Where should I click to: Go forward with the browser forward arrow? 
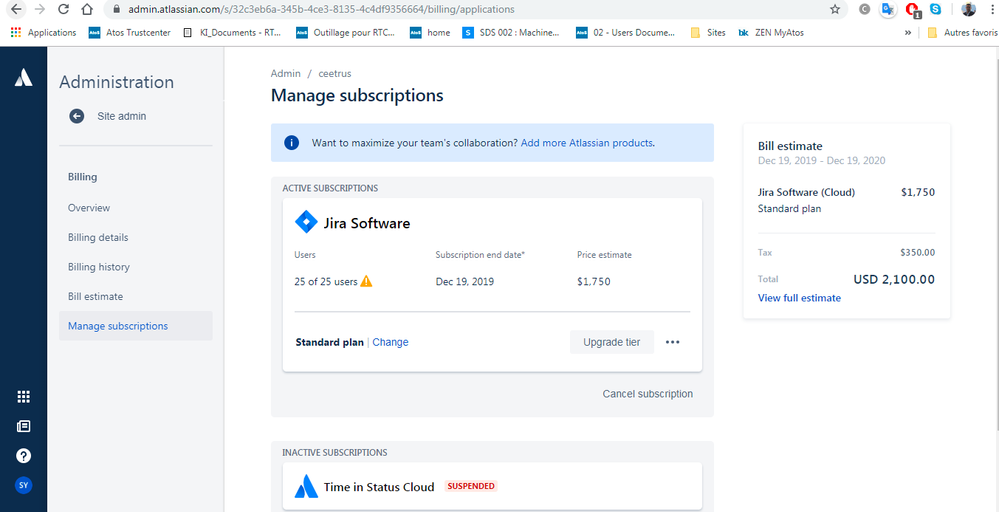(40, 10)
